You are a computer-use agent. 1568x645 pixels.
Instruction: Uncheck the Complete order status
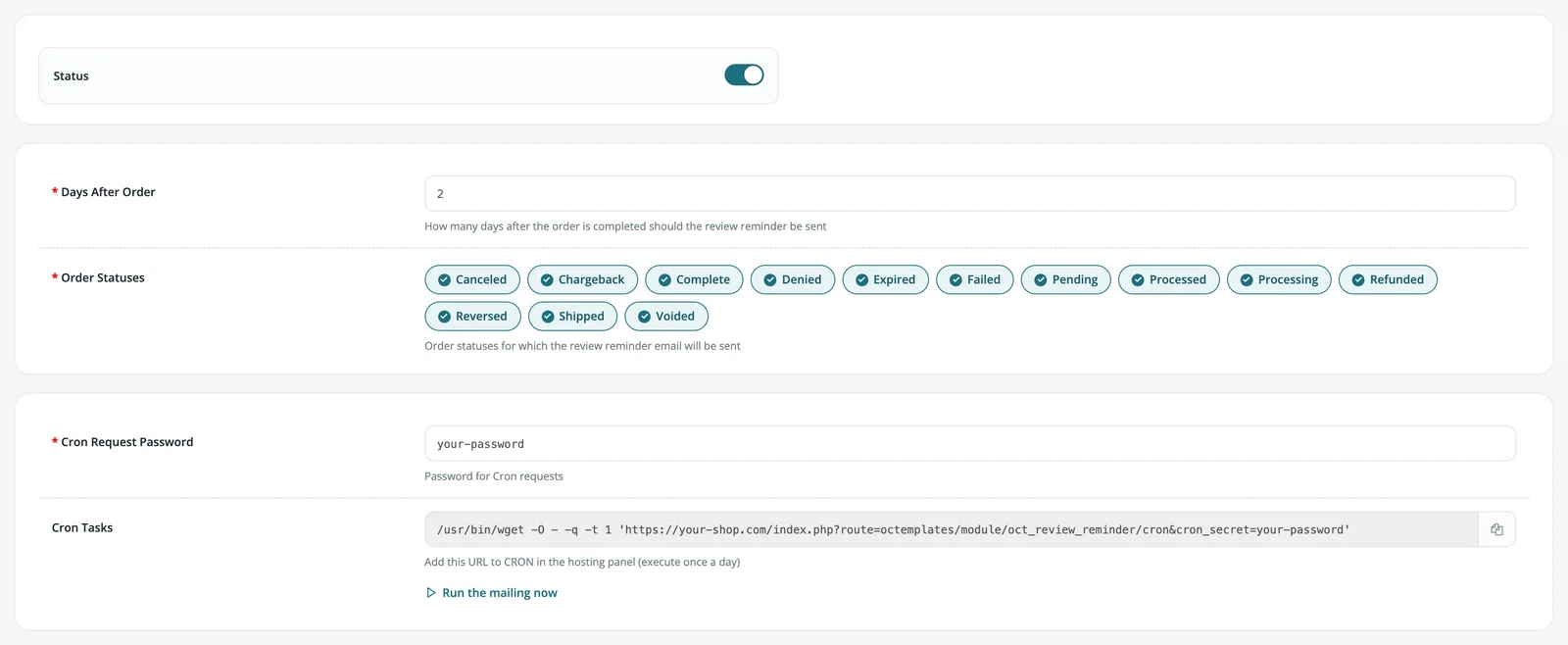(694, 279)
